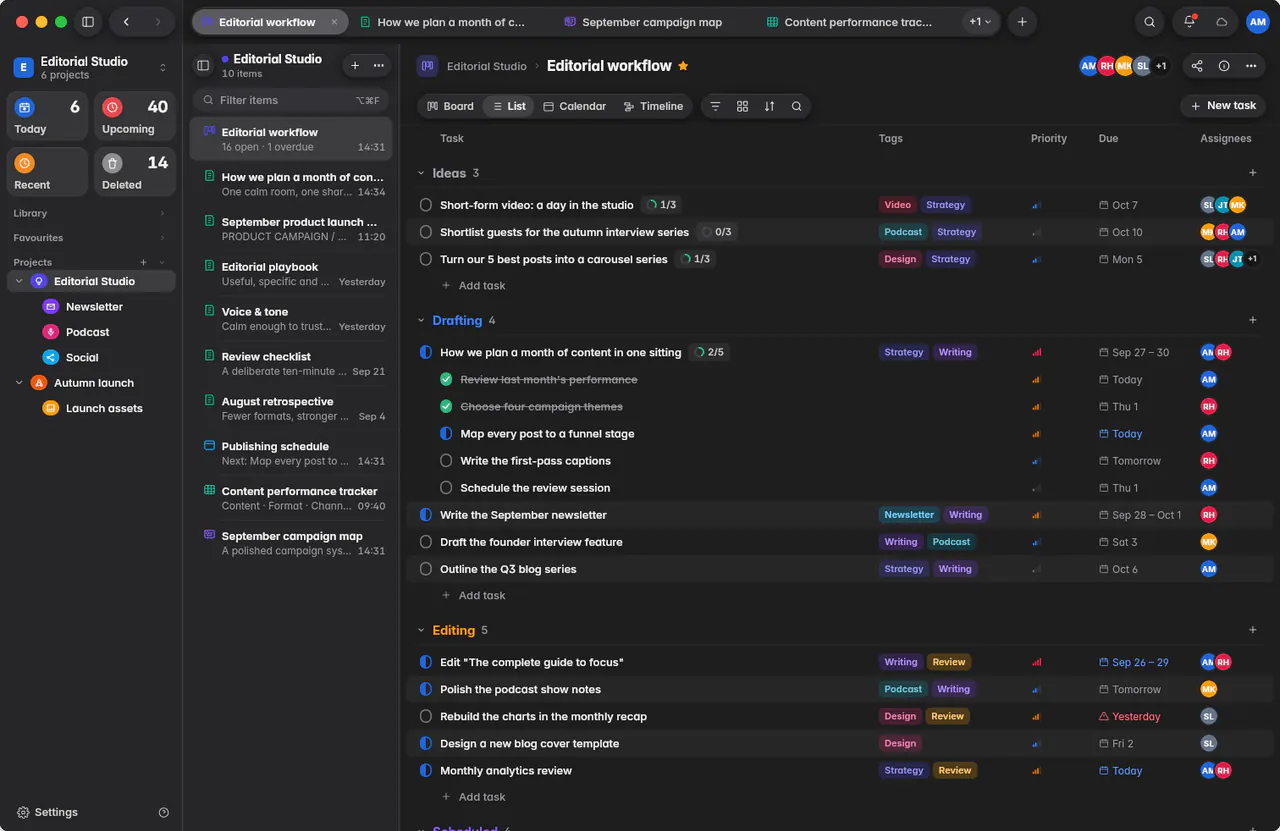
Task: Add item with plus in Editorial Studio list
Action: coord(355,65)
